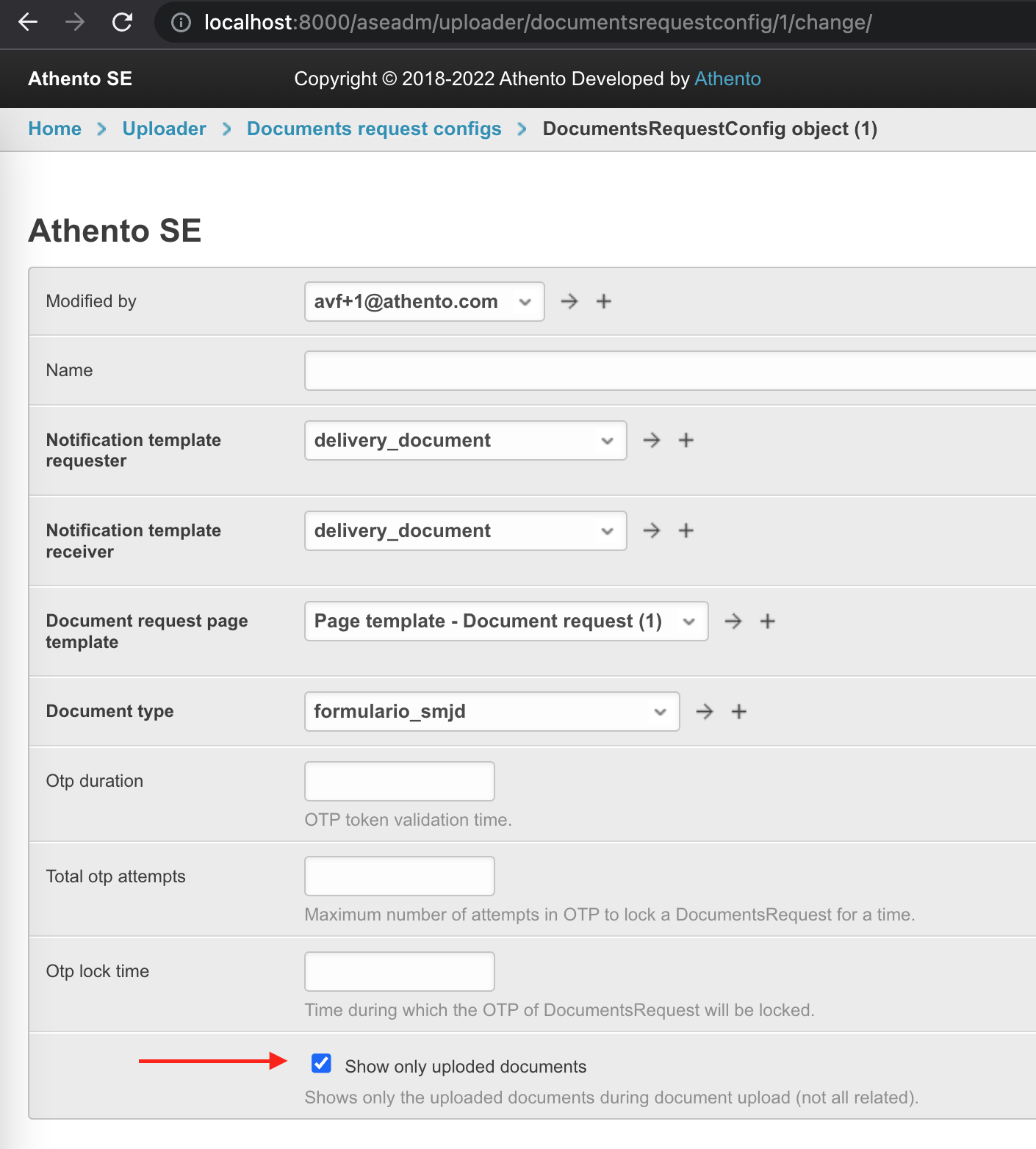Click arrow icon beside Notification template receiver
The height and width of the screenshot is (1149, 1036).
click(652, 530)
